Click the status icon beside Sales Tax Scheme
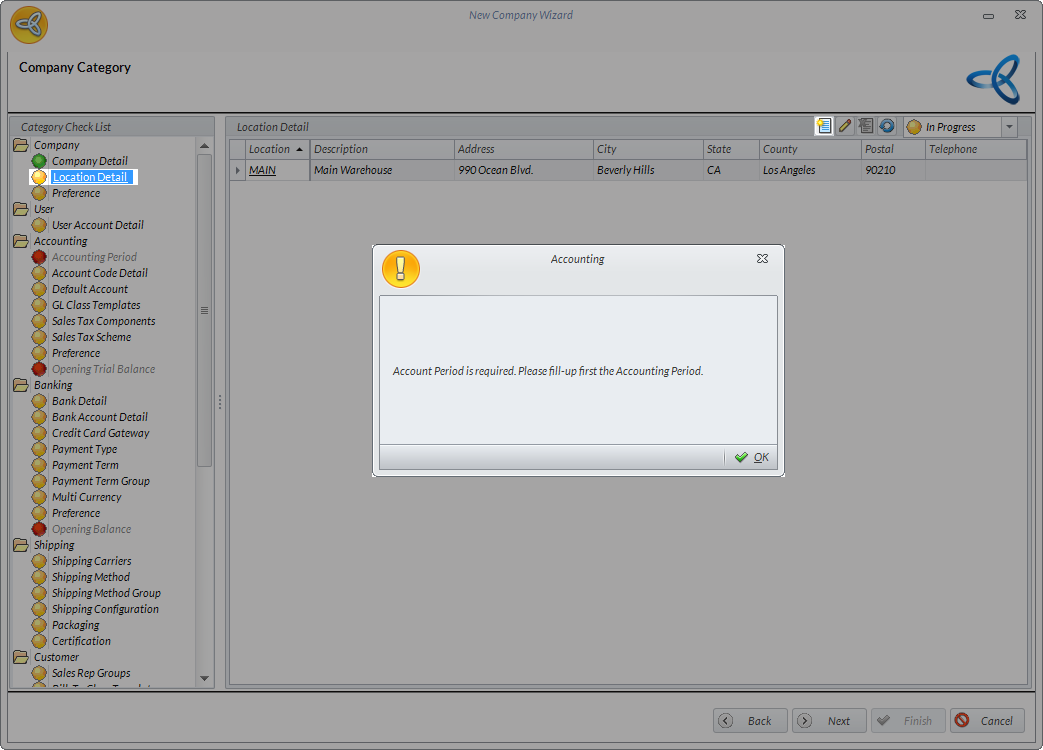 [39, 337]
